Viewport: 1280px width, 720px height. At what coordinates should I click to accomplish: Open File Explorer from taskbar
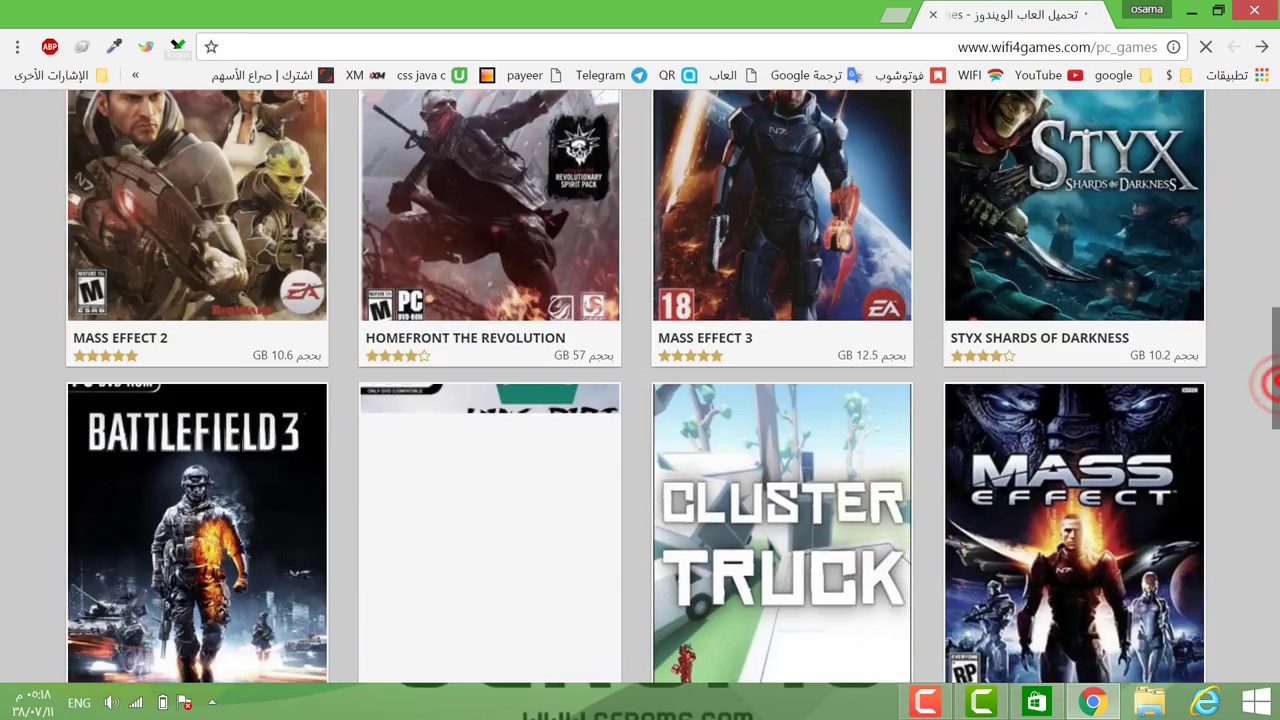[1149, 702]
